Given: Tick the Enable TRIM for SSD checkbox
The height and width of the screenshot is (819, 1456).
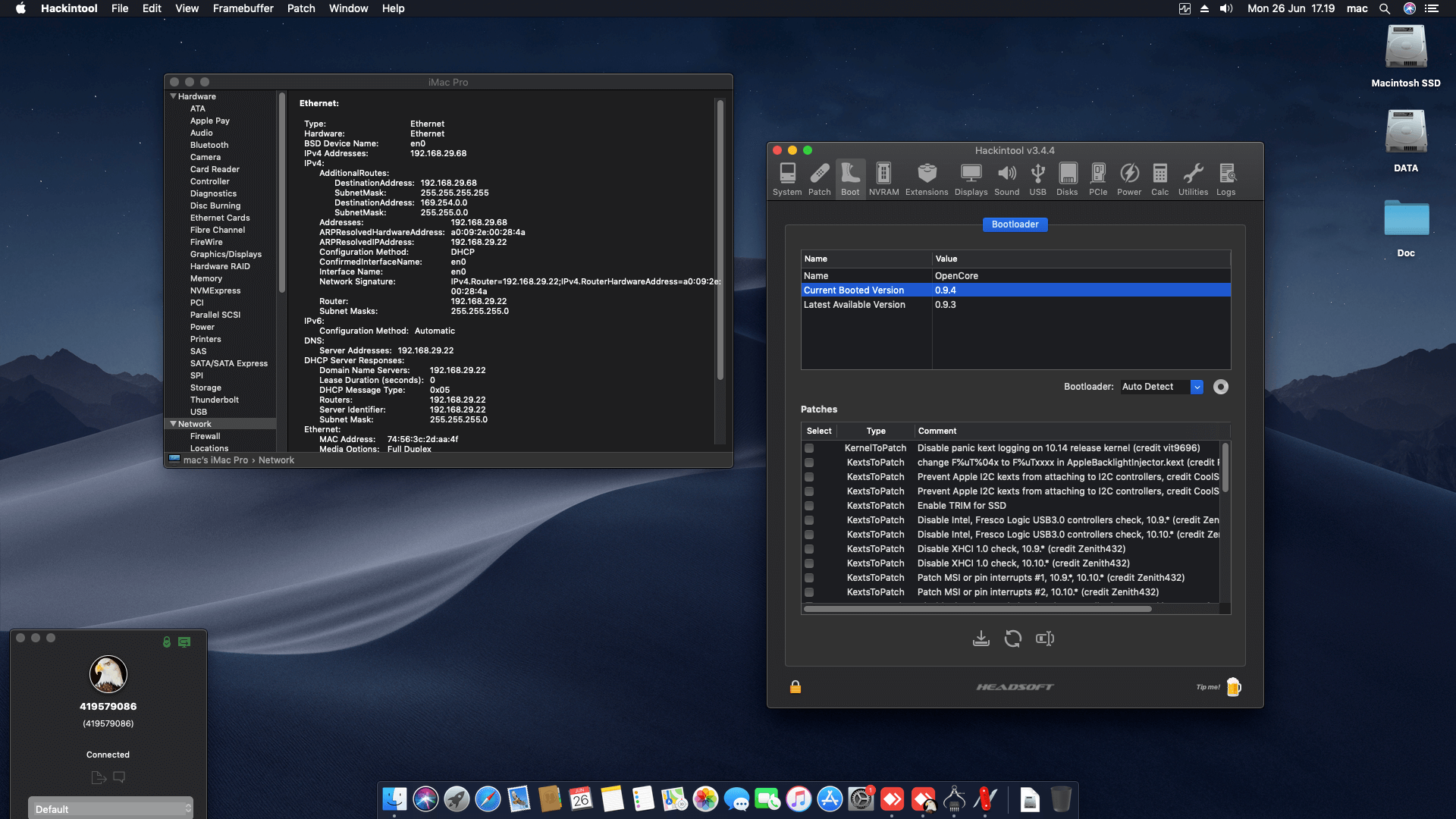Looking at the screenshot, I should 809,506.
